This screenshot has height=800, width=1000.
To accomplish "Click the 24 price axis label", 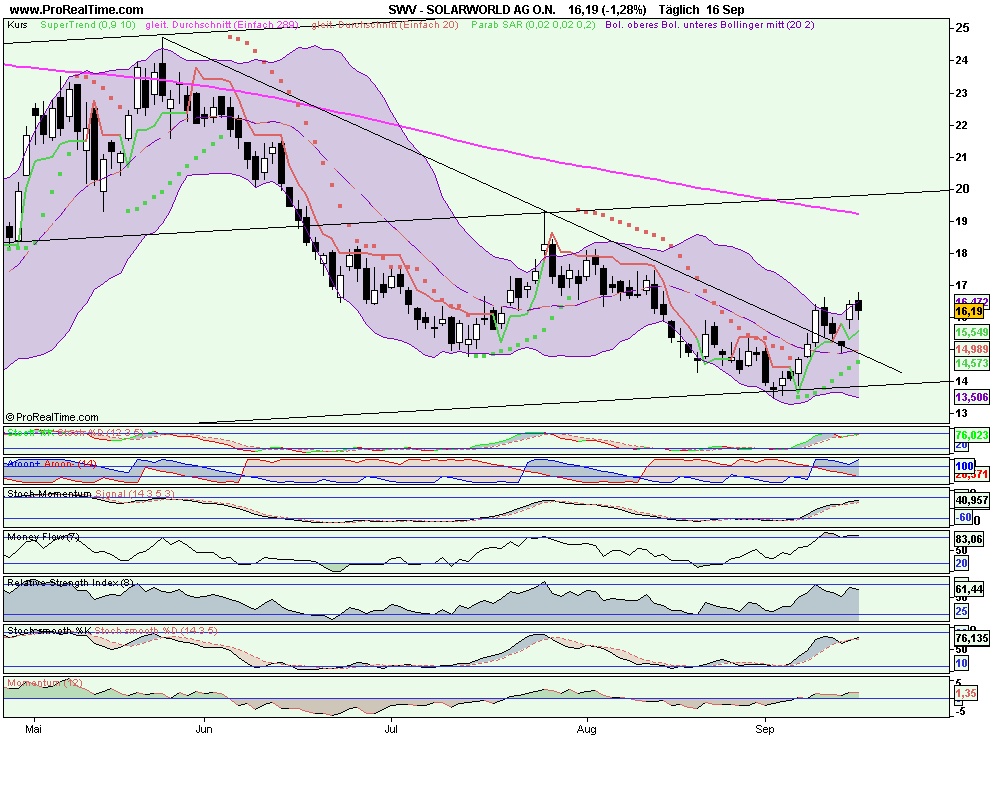I will [962, 61].
